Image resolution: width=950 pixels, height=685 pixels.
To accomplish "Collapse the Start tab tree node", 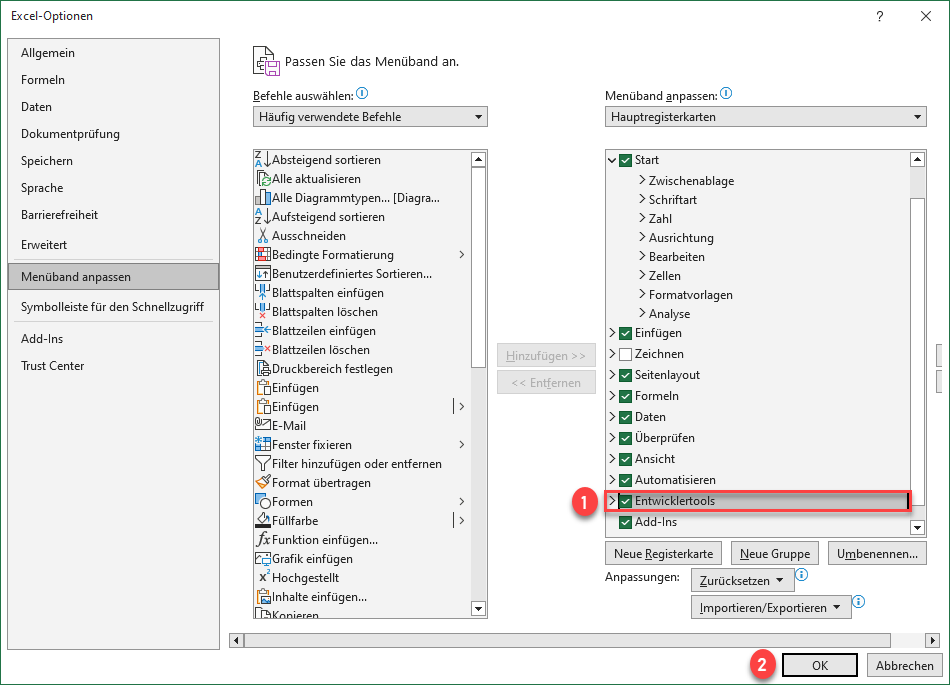I will click(x=612, y=160).
